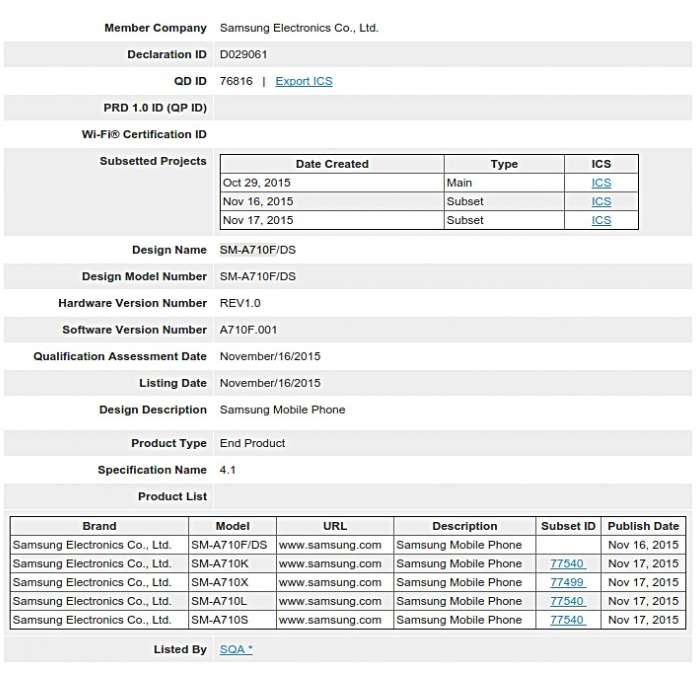Select QD ID value 76816
The image size is (696, 674).
coord(236,81)
